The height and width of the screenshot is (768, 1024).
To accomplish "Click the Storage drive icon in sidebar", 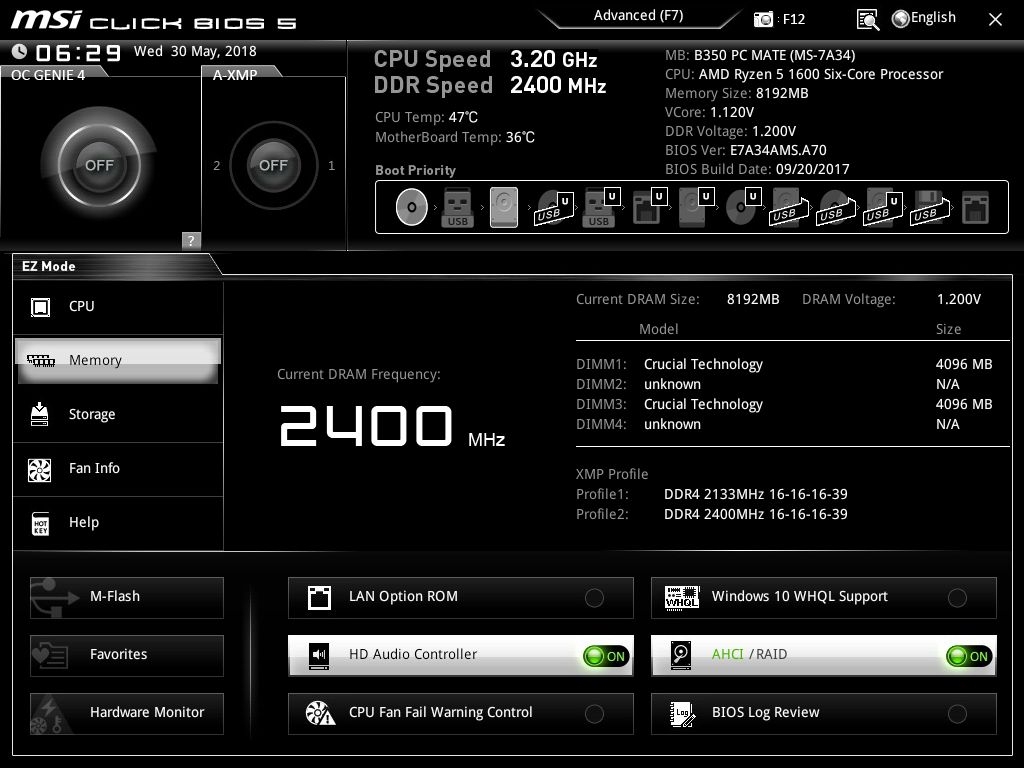I will tap(40, 414).
